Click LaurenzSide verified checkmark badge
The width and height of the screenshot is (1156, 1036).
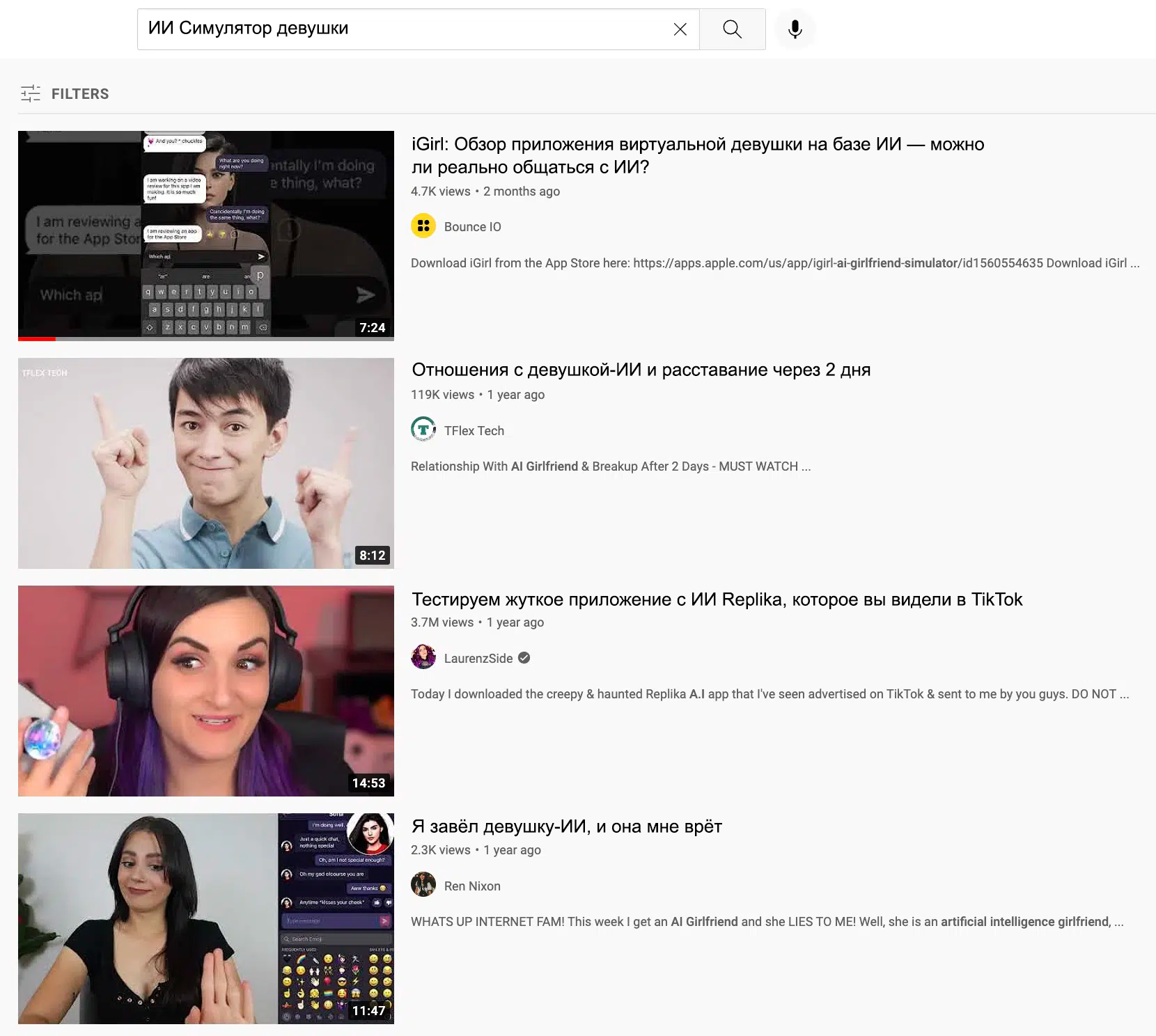click(x=524, y=658)
